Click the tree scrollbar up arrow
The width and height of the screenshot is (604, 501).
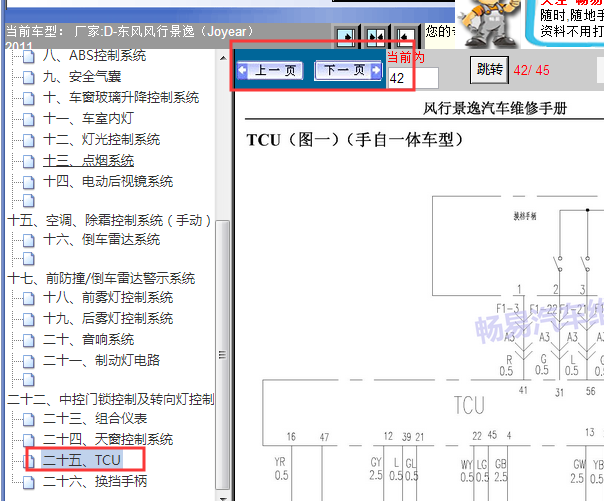(x=223, y=58)
